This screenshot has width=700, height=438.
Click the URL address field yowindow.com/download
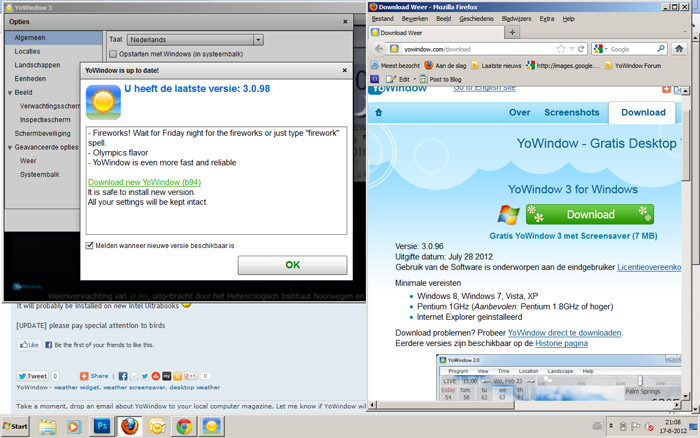pyautogui.click(x=478, y=49)
